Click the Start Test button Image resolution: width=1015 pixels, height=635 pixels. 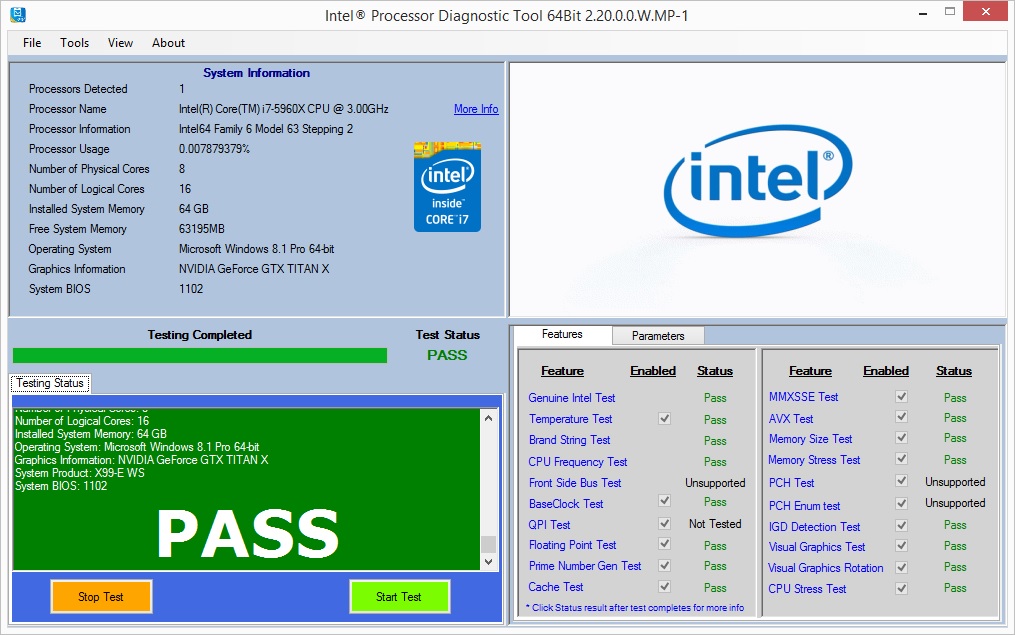pyautogui.click(x=399, y=597)
